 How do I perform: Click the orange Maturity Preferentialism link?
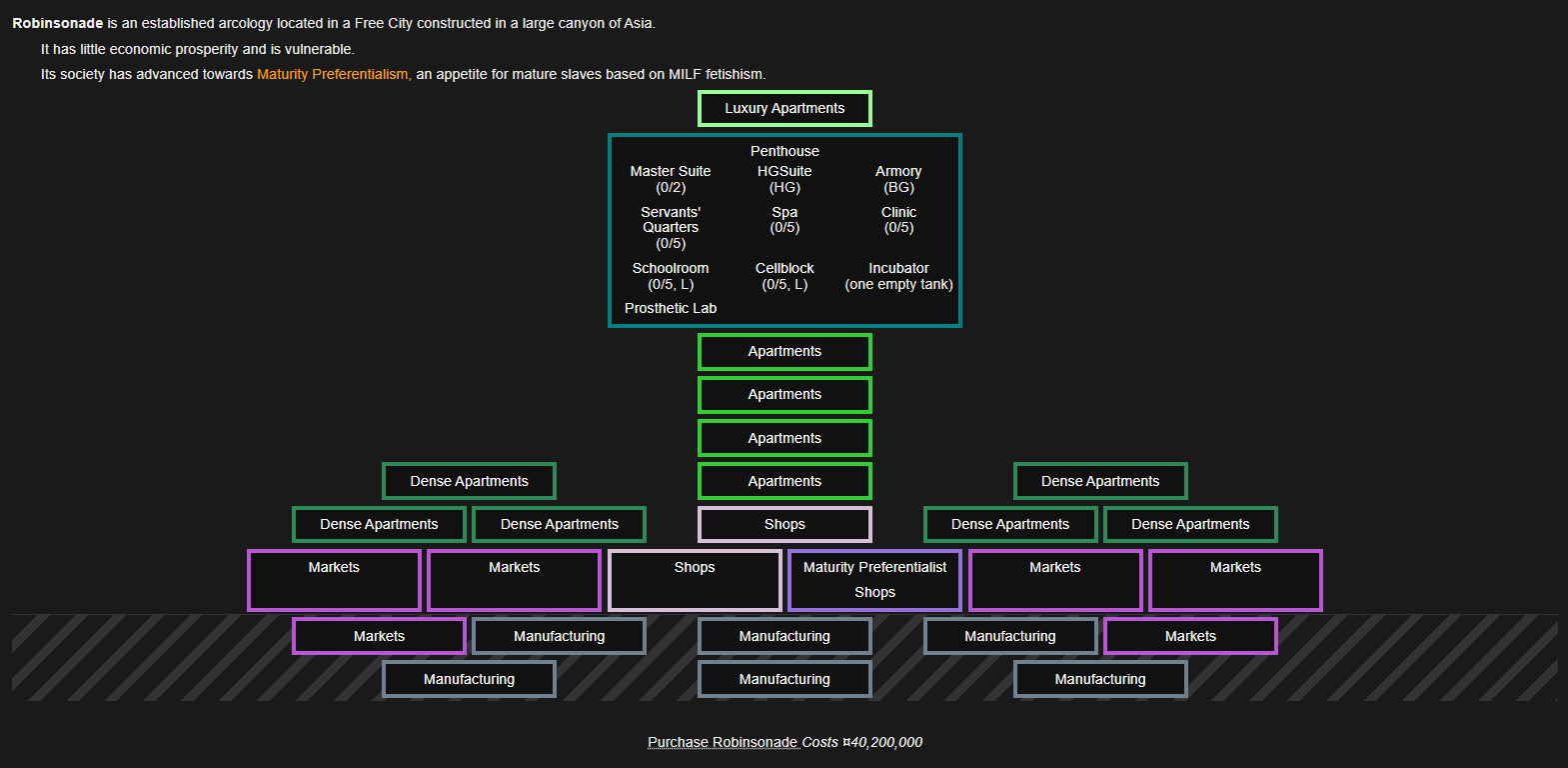tap(333, 74)
